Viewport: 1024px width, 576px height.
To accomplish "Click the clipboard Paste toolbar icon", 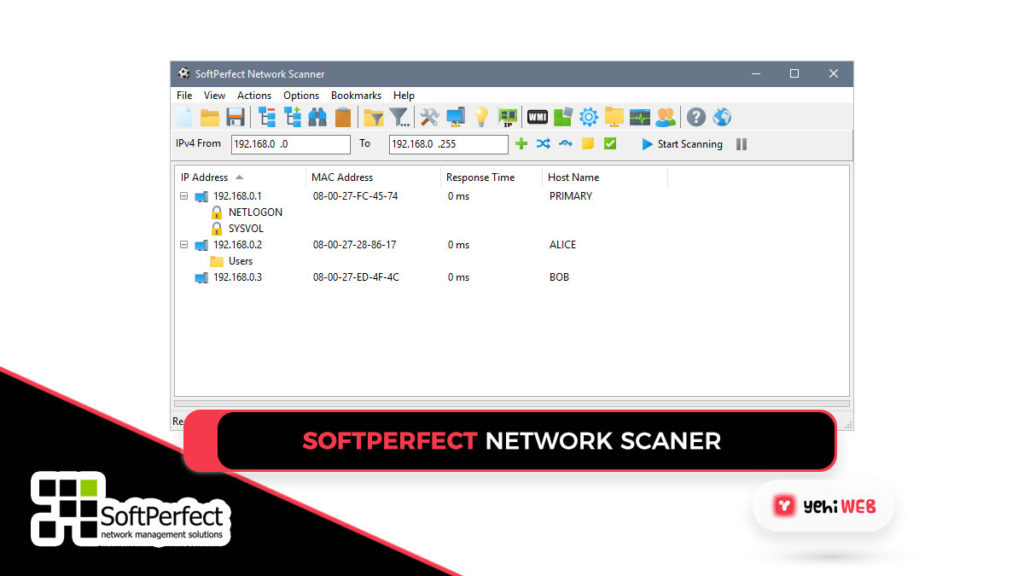I will pyautogui.click(x=343, y=117).
